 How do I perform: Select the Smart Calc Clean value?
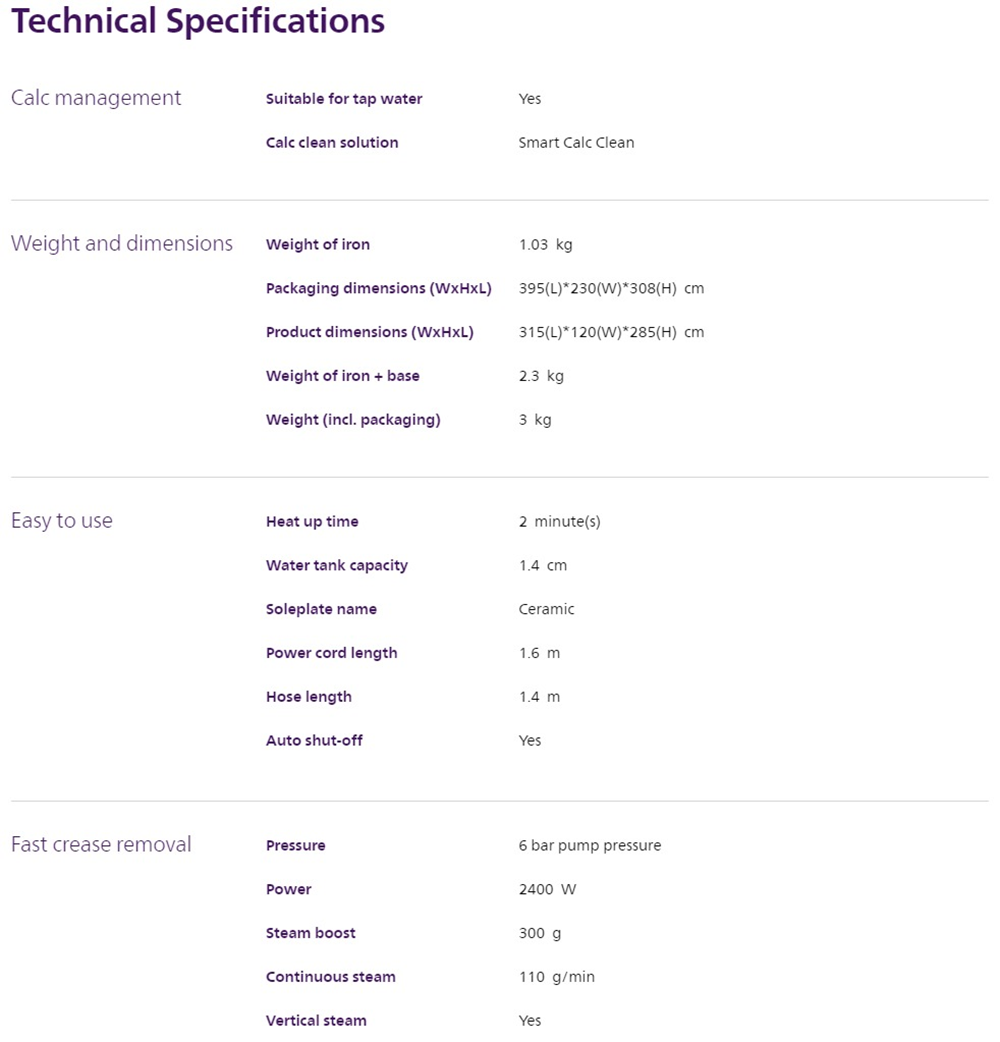click(x=576, y=143)
